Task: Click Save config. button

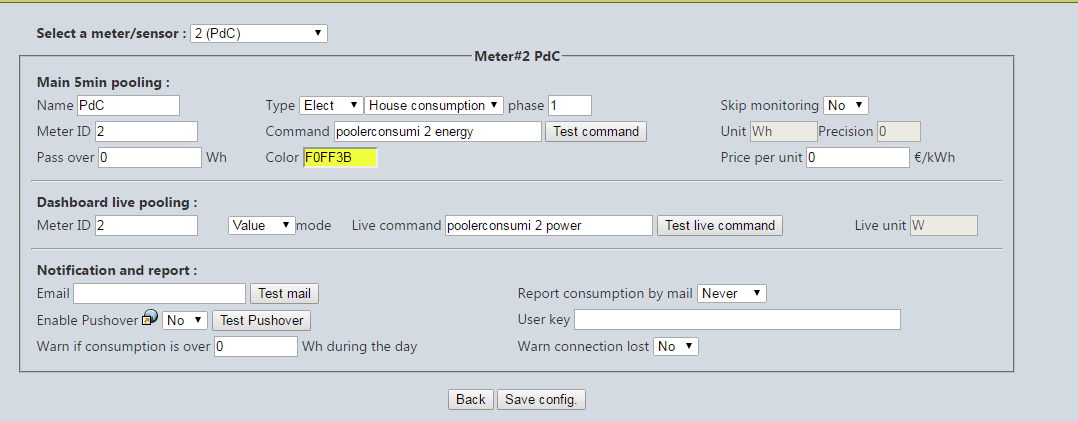Action: [541, 399]
